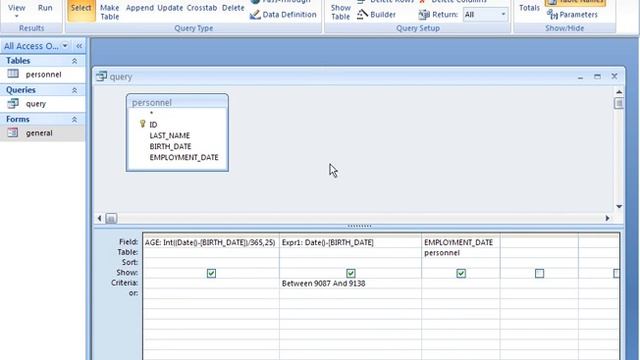Click the EMPLOYMENT_DATE grid field cell
The height and width of the screenshot is (360, 640).
pyautogui.click(x=461, y=242)
